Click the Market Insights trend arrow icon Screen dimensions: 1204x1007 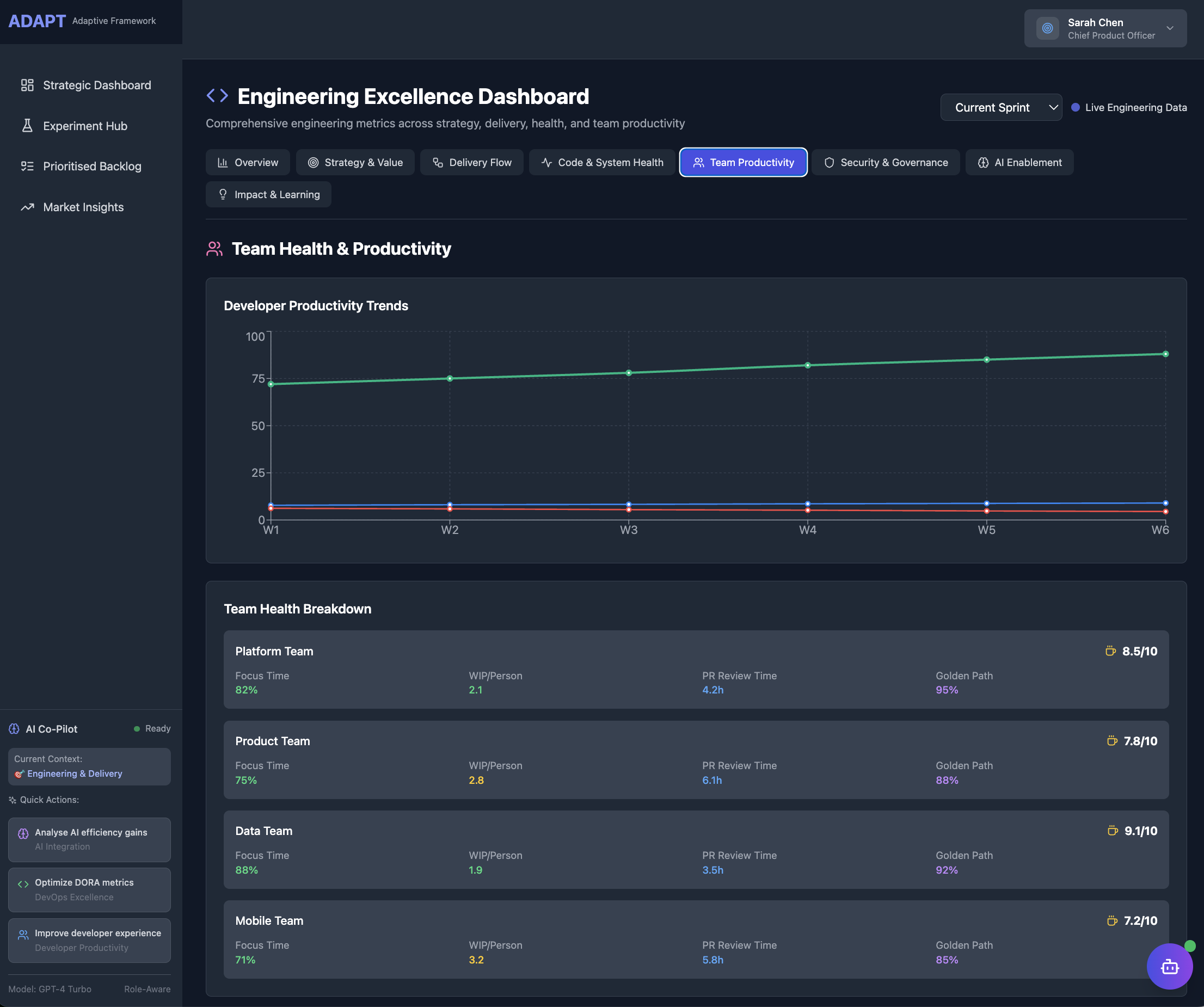click(x=27, y=207)
